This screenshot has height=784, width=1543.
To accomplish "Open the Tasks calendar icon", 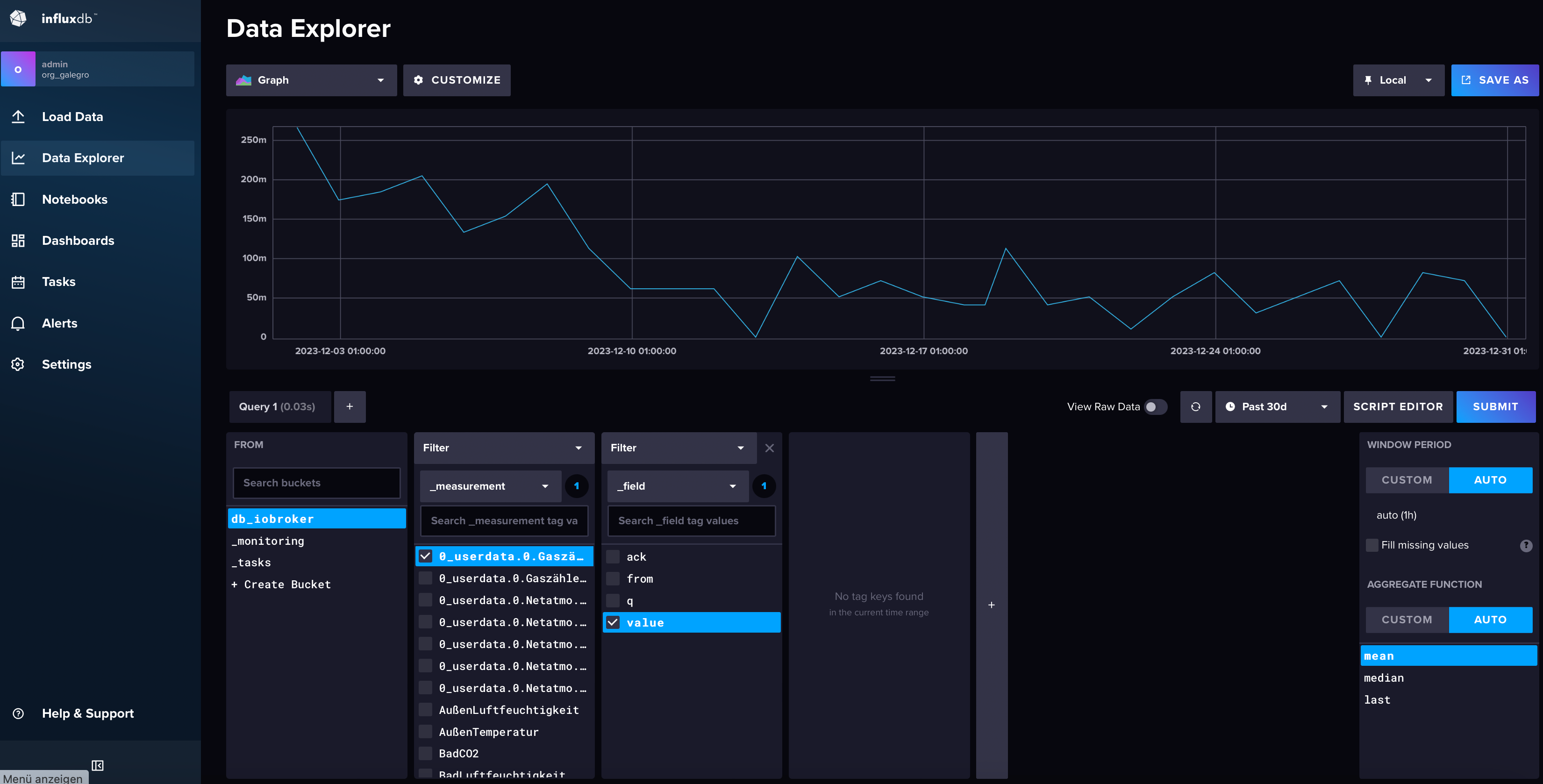I will point(18,282).
